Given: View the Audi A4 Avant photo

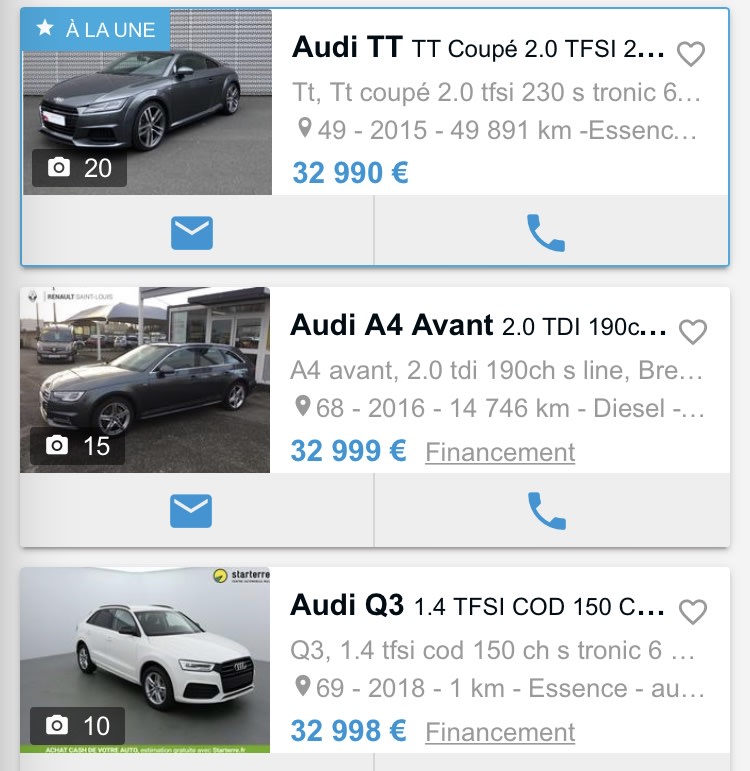Looking at the screenshot, I should pyautogui.click(x=145, y=380).
